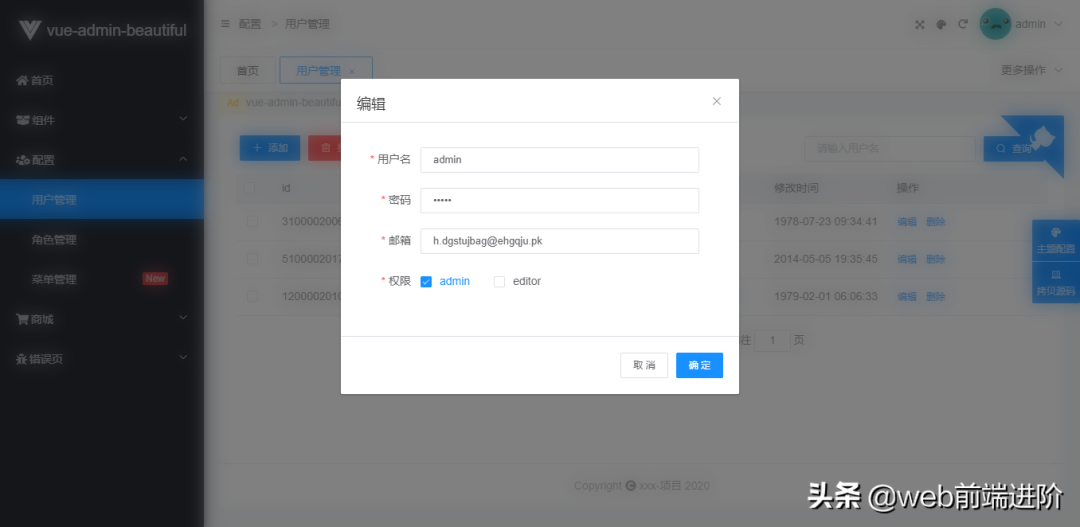Click the 密码 password input field
This screenshot has height=527, width=1080.
coord(559,200)
